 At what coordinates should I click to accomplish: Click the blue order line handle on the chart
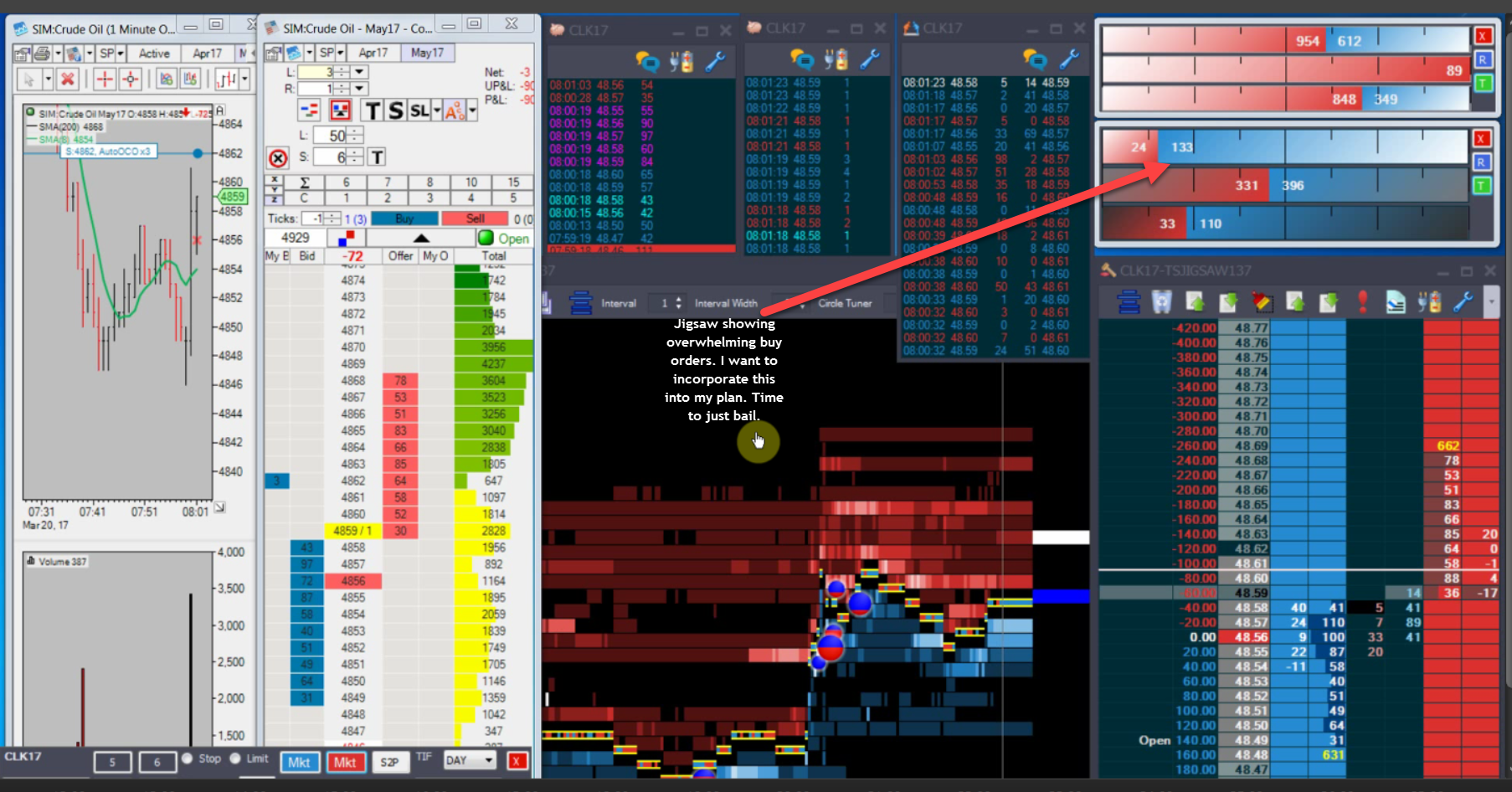pyautogui.click(x=198, y=153)
